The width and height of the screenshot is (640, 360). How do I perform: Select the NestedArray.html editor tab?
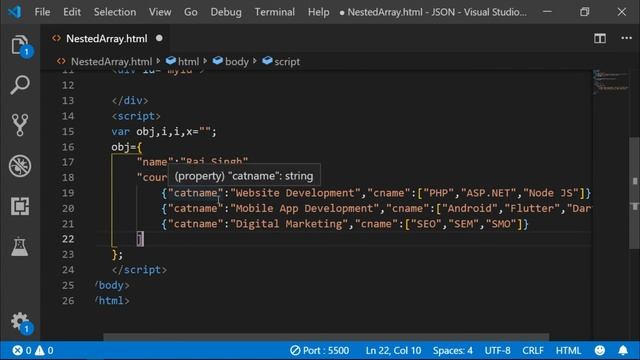coord(105,38)
